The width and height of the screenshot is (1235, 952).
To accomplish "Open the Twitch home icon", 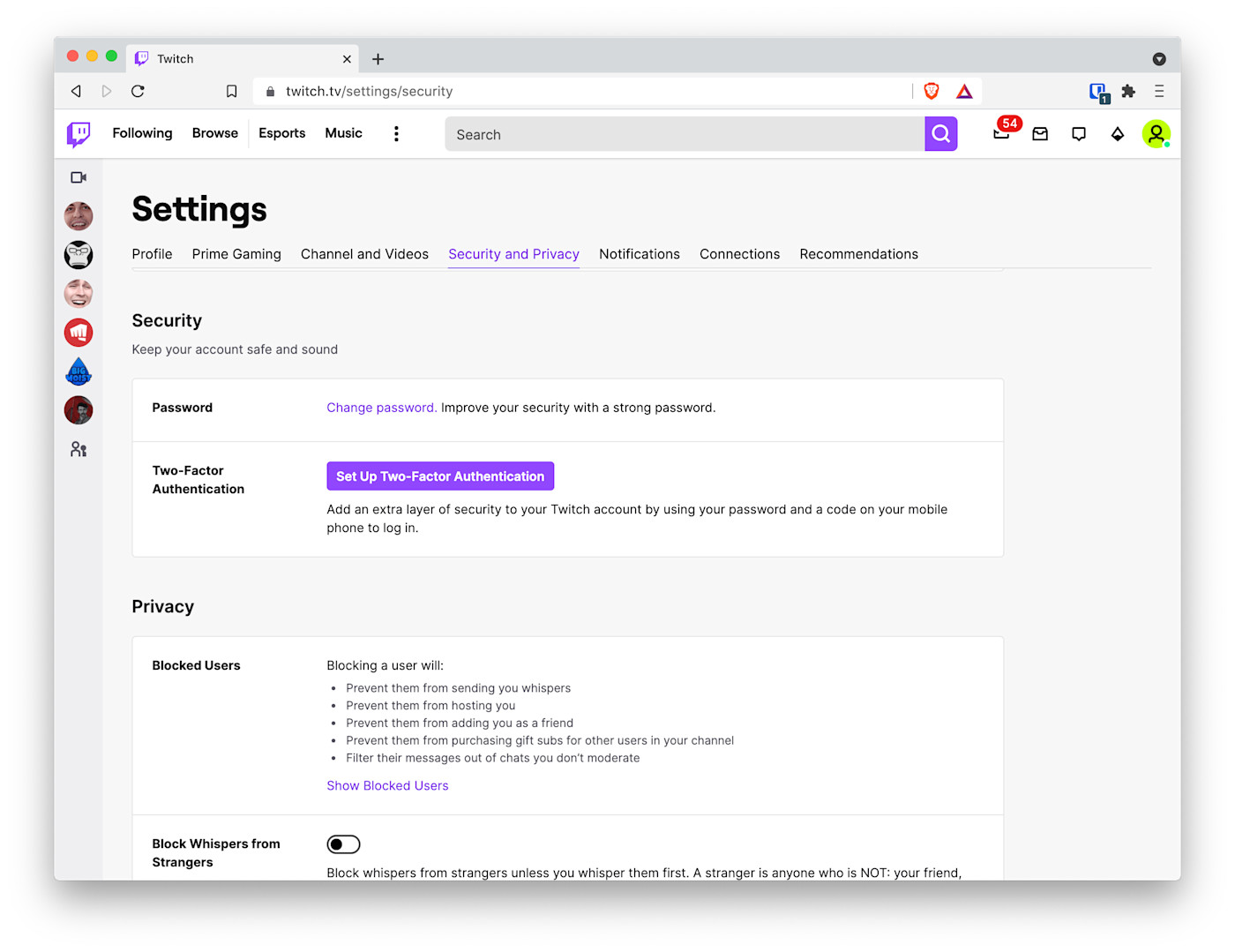I will pos(78,133).
